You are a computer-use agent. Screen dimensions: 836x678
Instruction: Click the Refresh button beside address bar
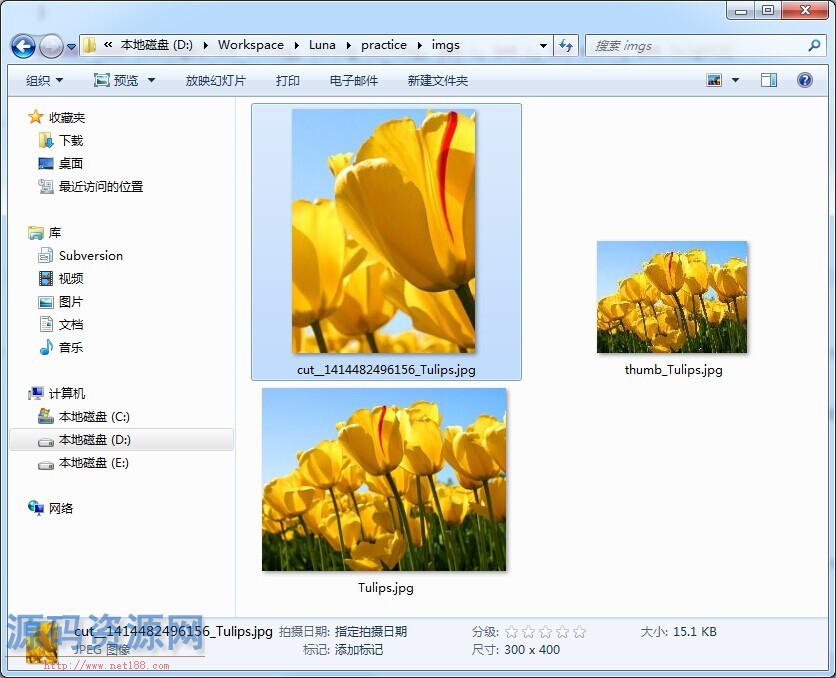(x=566, y=45)
